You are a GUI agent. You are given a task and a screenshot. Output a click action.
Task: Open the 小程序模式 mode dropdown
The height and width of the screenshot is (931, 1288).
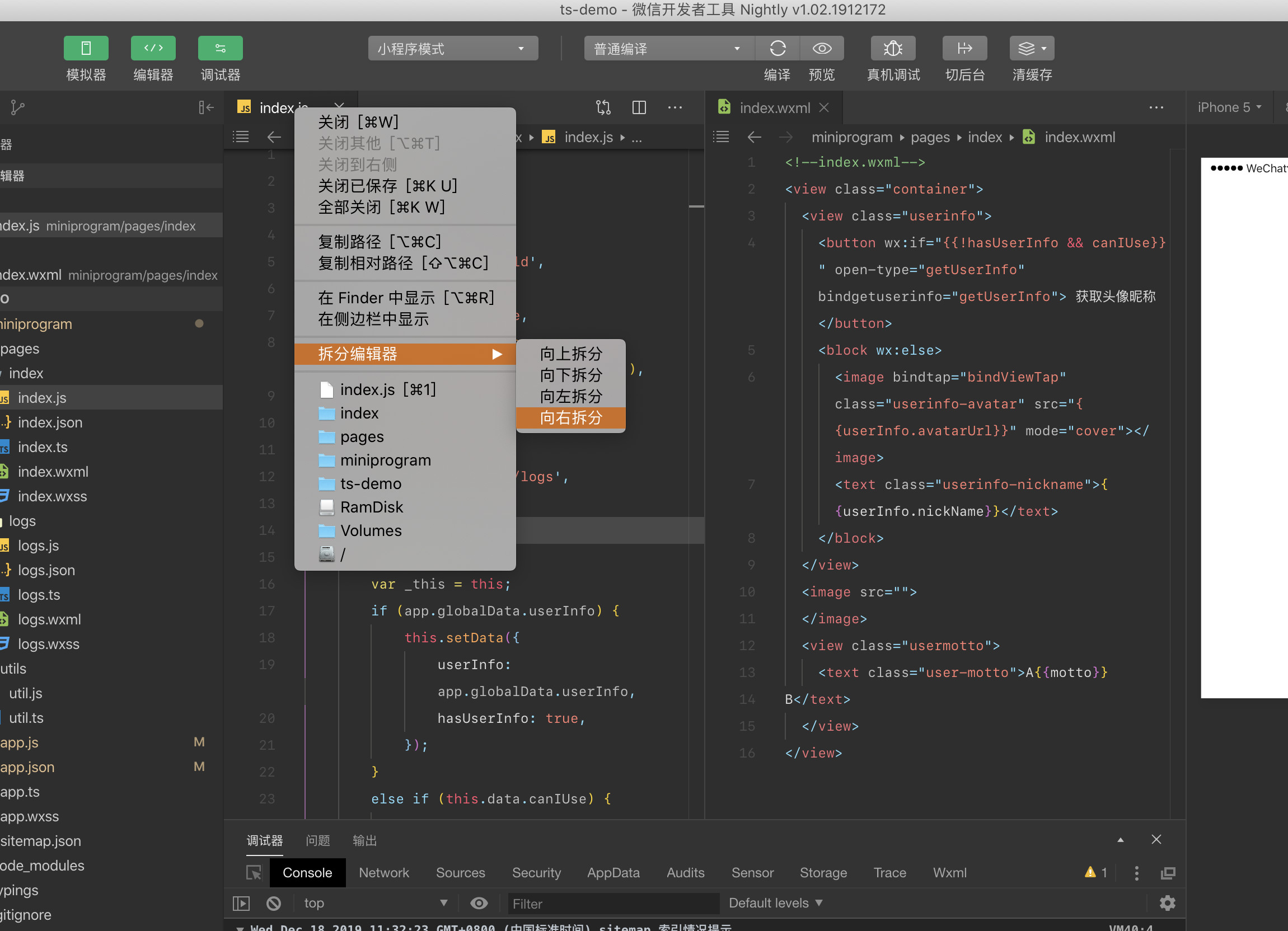[x=453, y=48]
